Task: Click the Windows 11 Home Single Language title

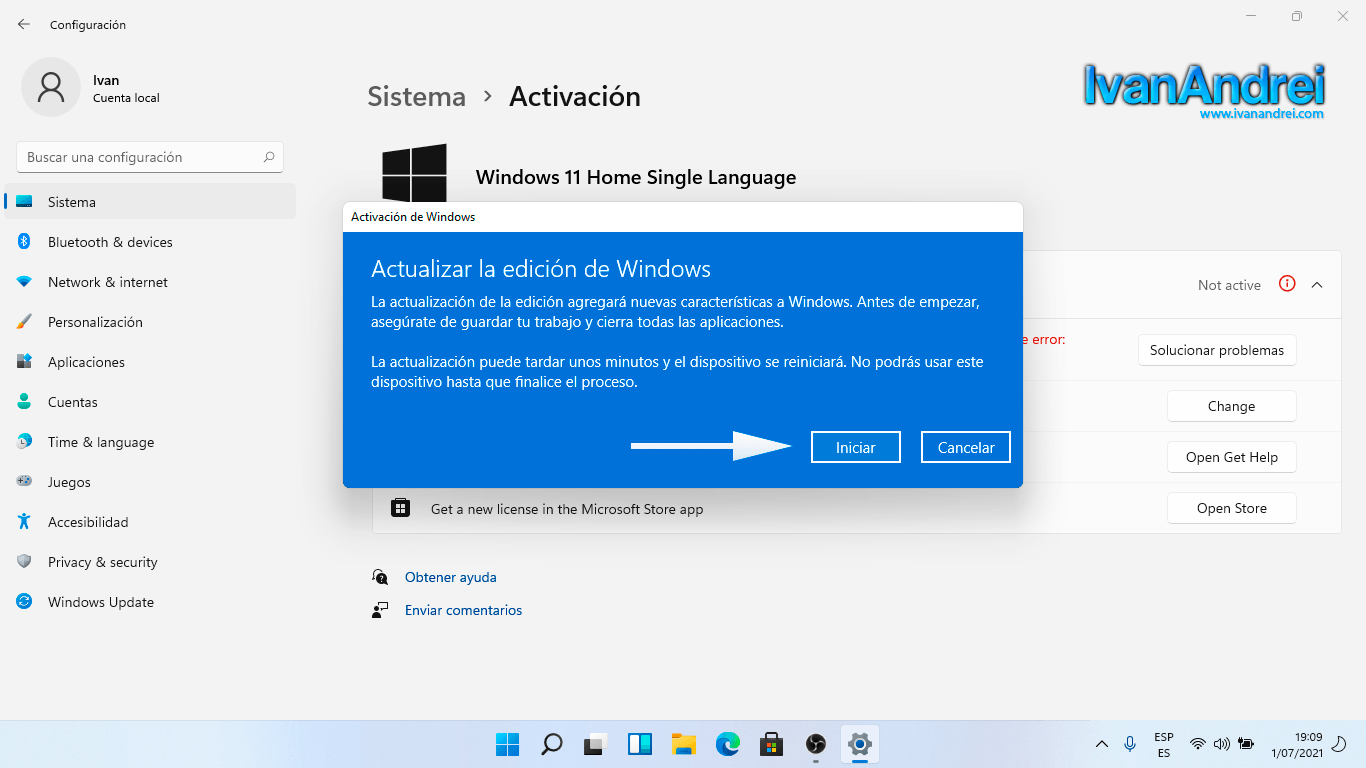Action: [x=636, y=177]
